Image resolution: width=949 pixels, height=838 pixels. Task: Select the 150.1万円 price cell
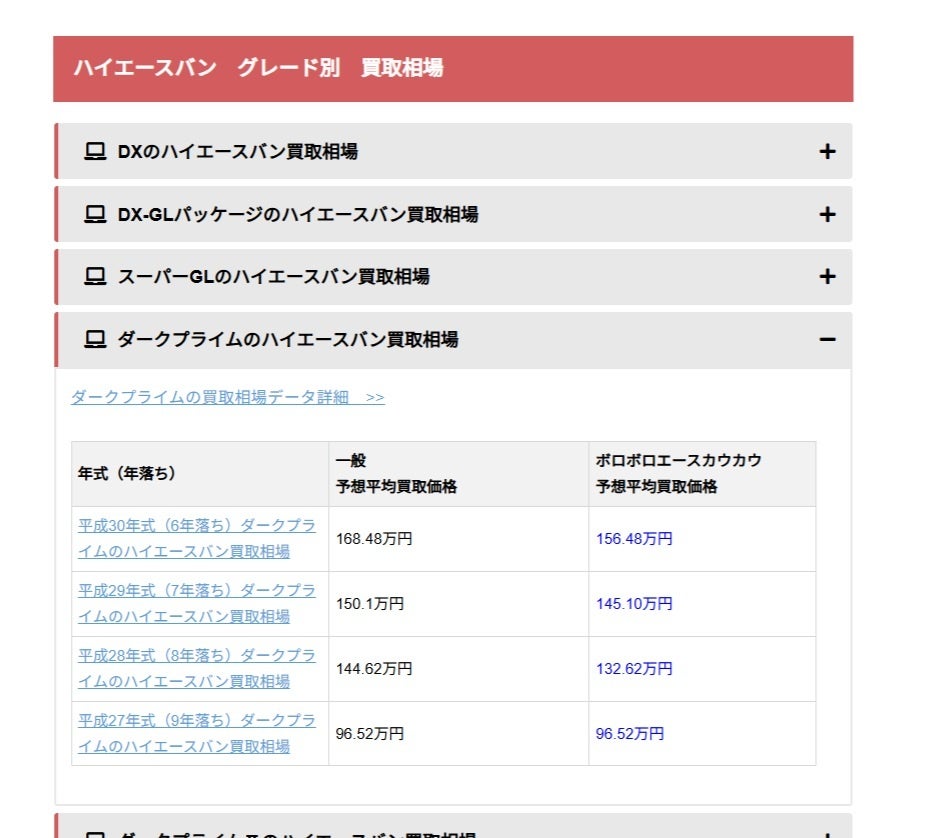pos(458,604)
